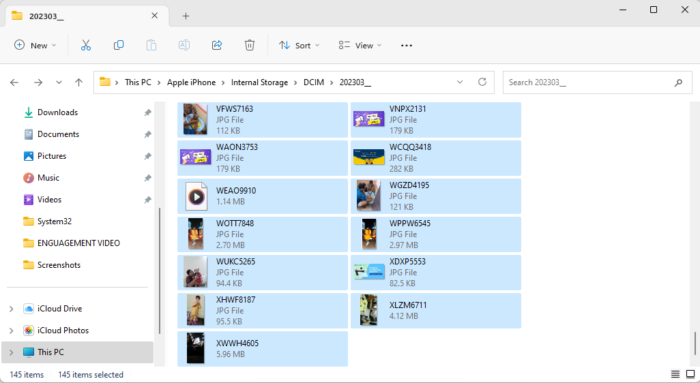Select the WGZD4195 JPG file
700x383 pixels.
coord(436,196)
